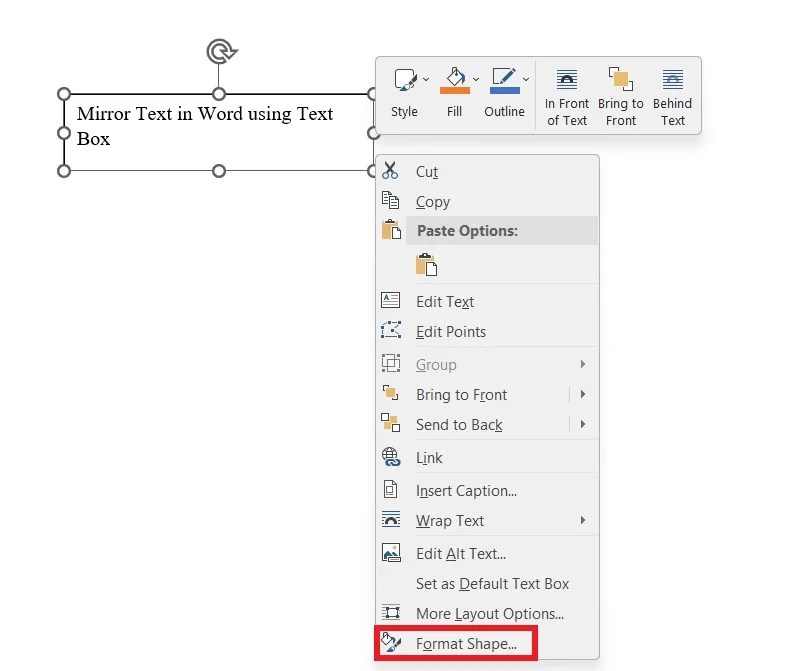Image resolution: width=803 pixels, height=671 pixels.
Task: Click the text box rotation handle
Action: click(x=218, y=48)
